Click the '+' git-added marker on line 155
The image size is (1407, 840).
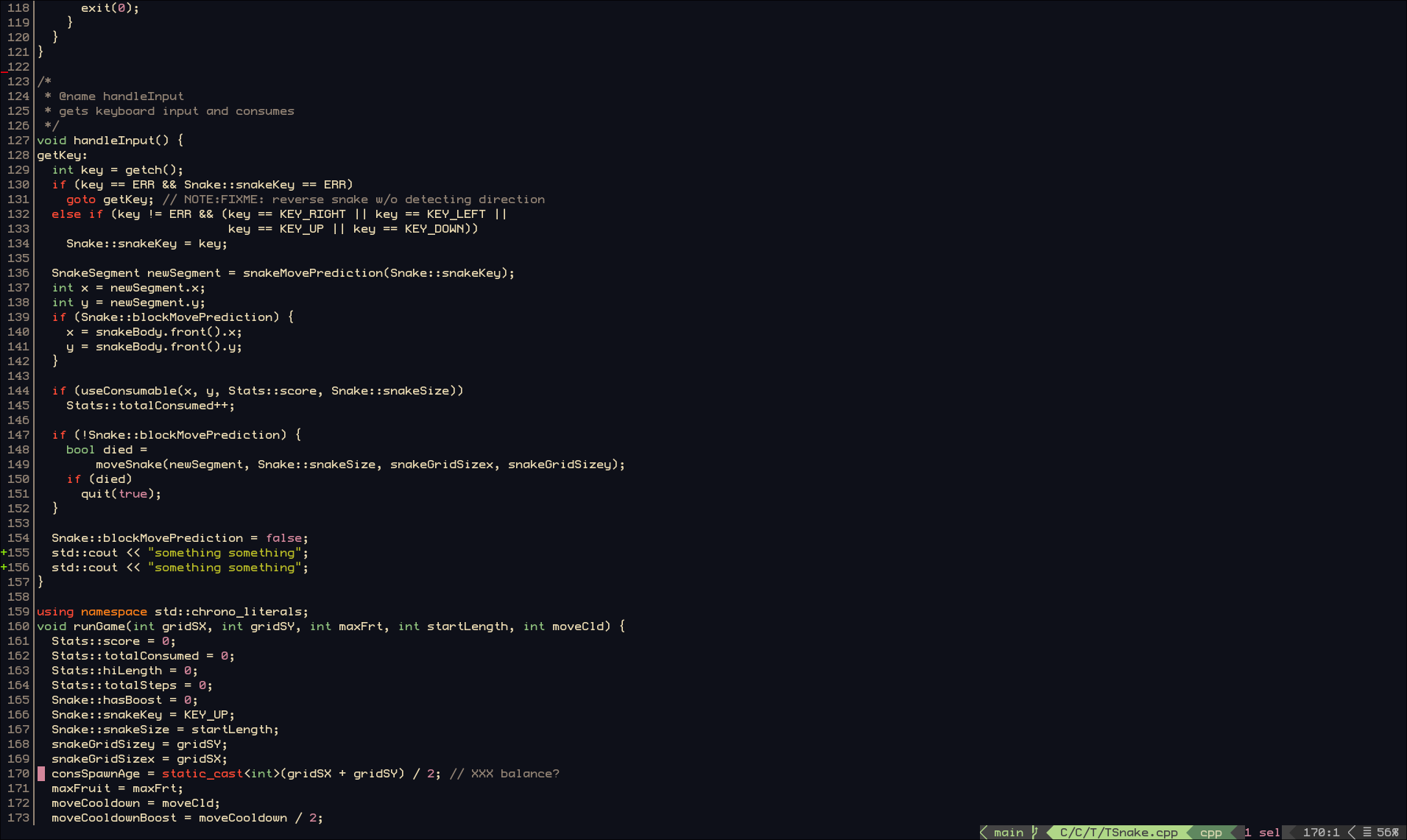[4, 552]
